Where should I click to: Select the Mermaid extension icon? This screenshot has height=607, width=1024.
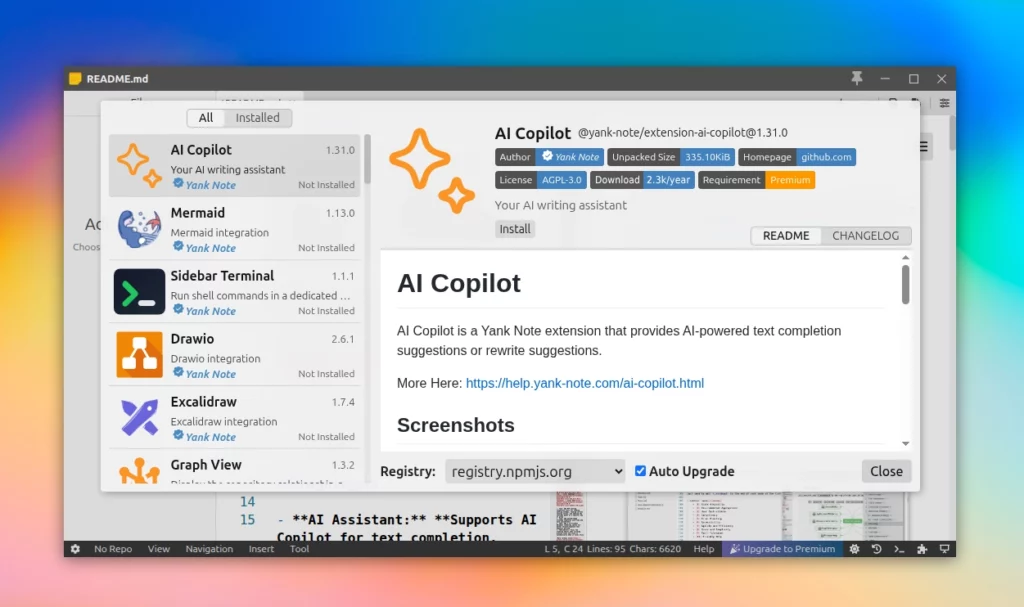(x=139, y=229)
